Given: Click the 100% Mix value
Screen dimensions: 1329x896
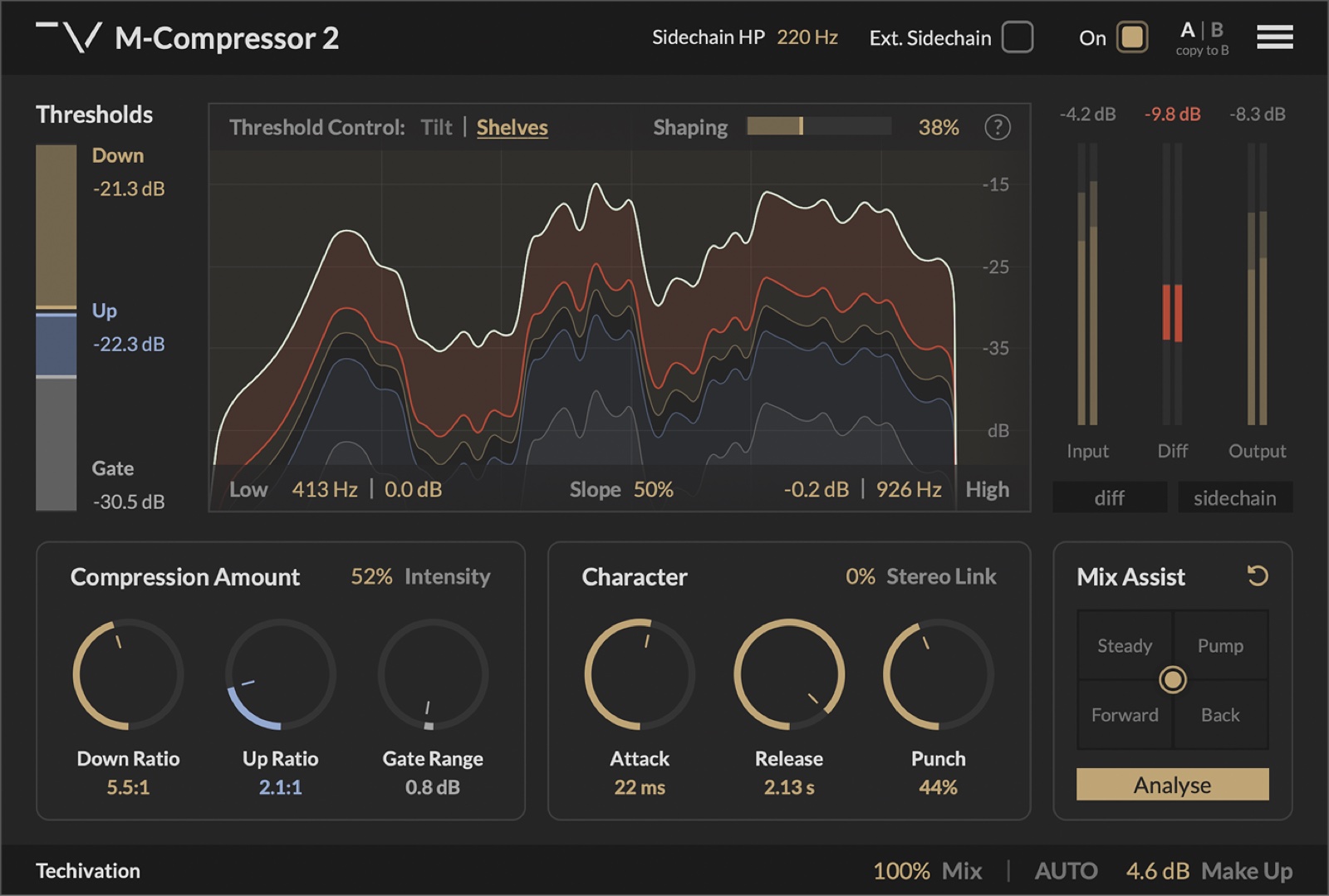Looking at the screenshot, I should (x=901, y=870).
